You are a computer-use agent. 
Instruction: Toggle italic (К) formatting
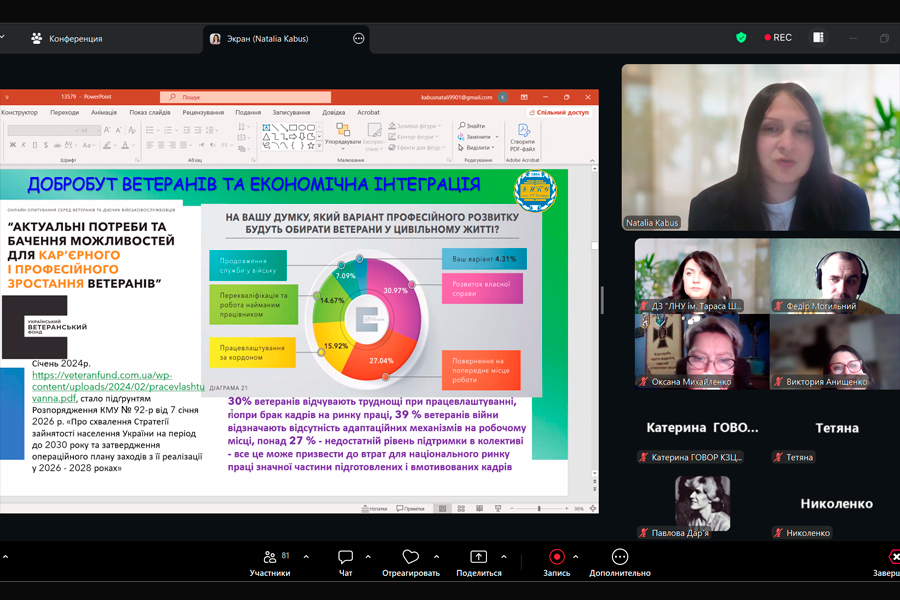click(24, 145)
